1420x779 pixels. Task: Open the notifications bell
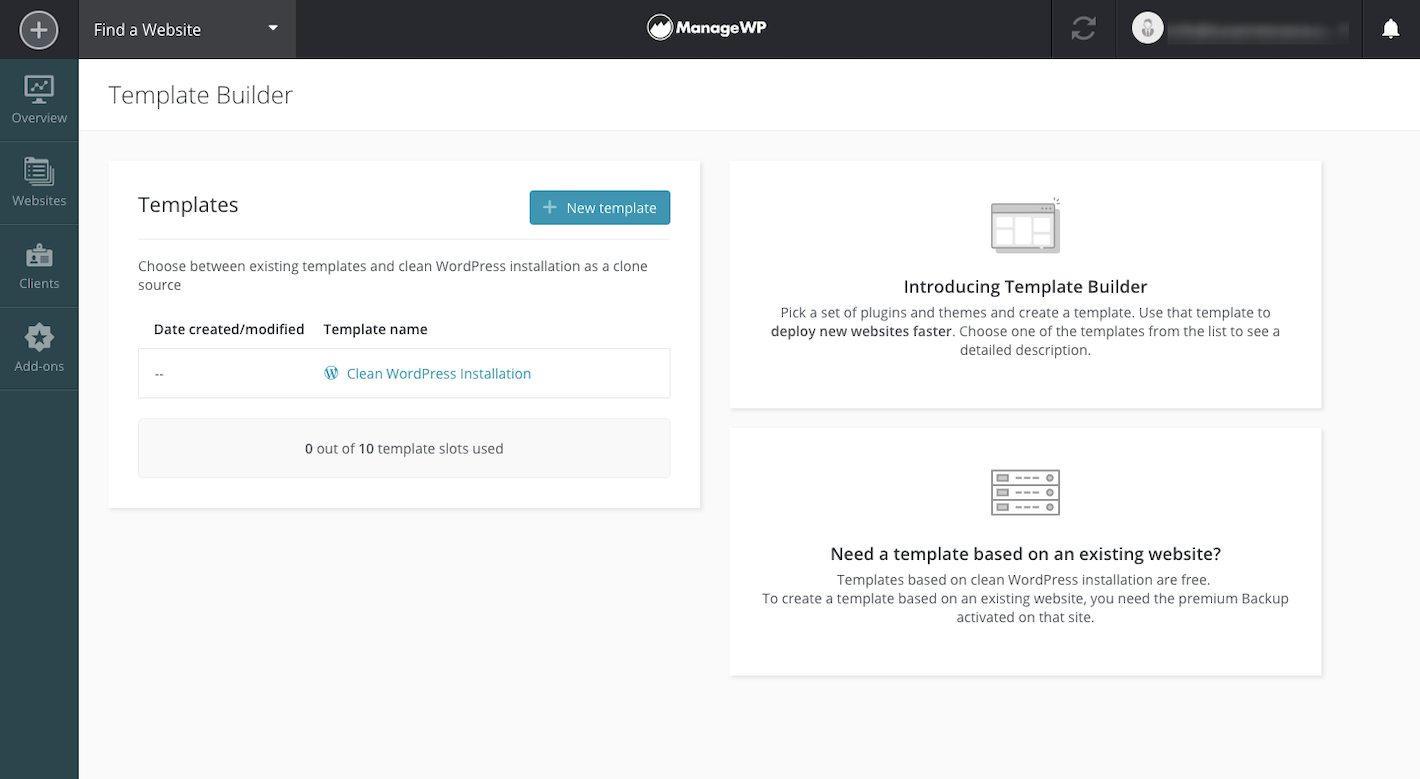pos(1390,29)
